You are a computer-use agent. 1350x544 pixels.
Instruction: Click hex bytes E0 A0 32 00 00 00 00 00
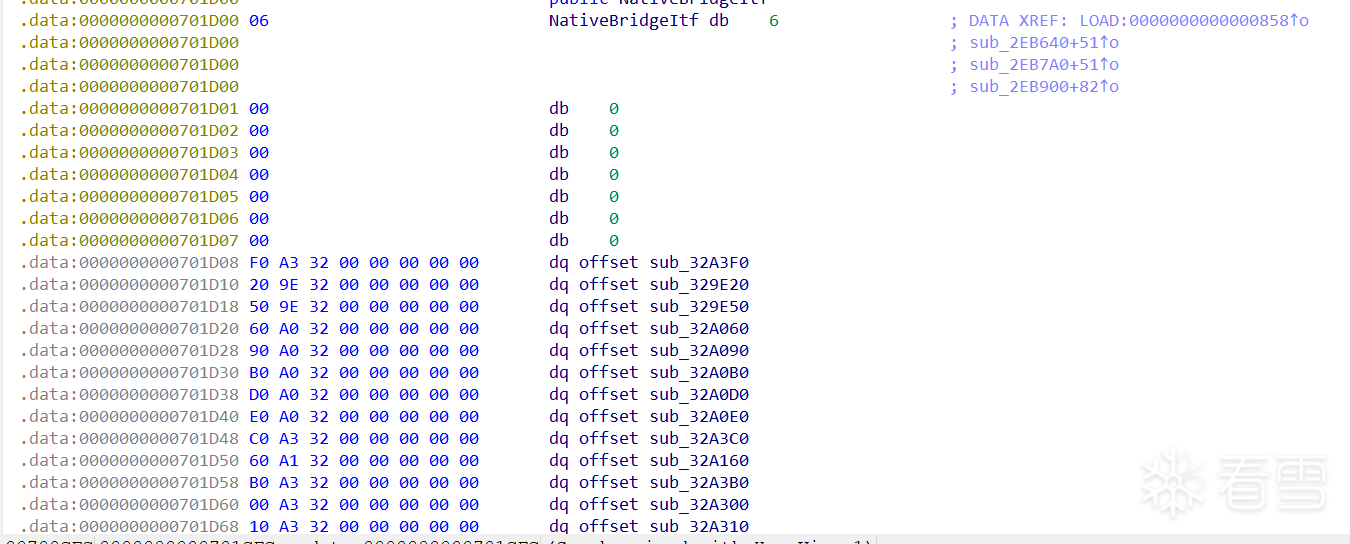click(364, 416)
